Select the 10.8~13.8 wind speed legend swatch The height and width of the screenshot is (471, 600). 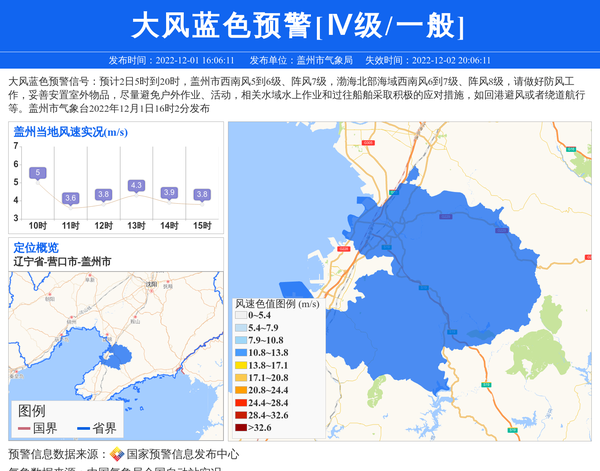point(240,353)
